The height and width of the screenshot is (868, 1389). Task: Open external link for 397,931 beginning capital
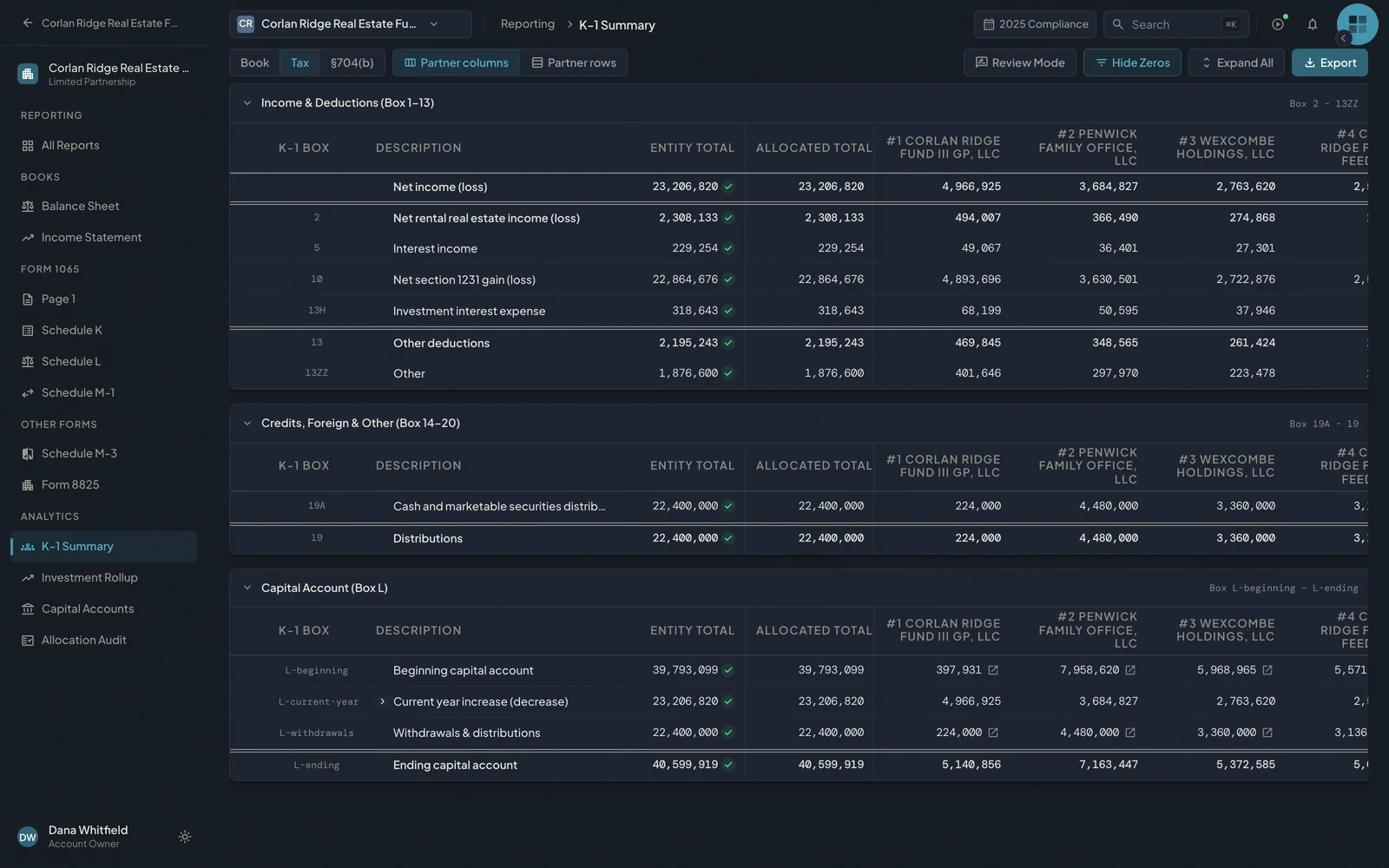993,670
